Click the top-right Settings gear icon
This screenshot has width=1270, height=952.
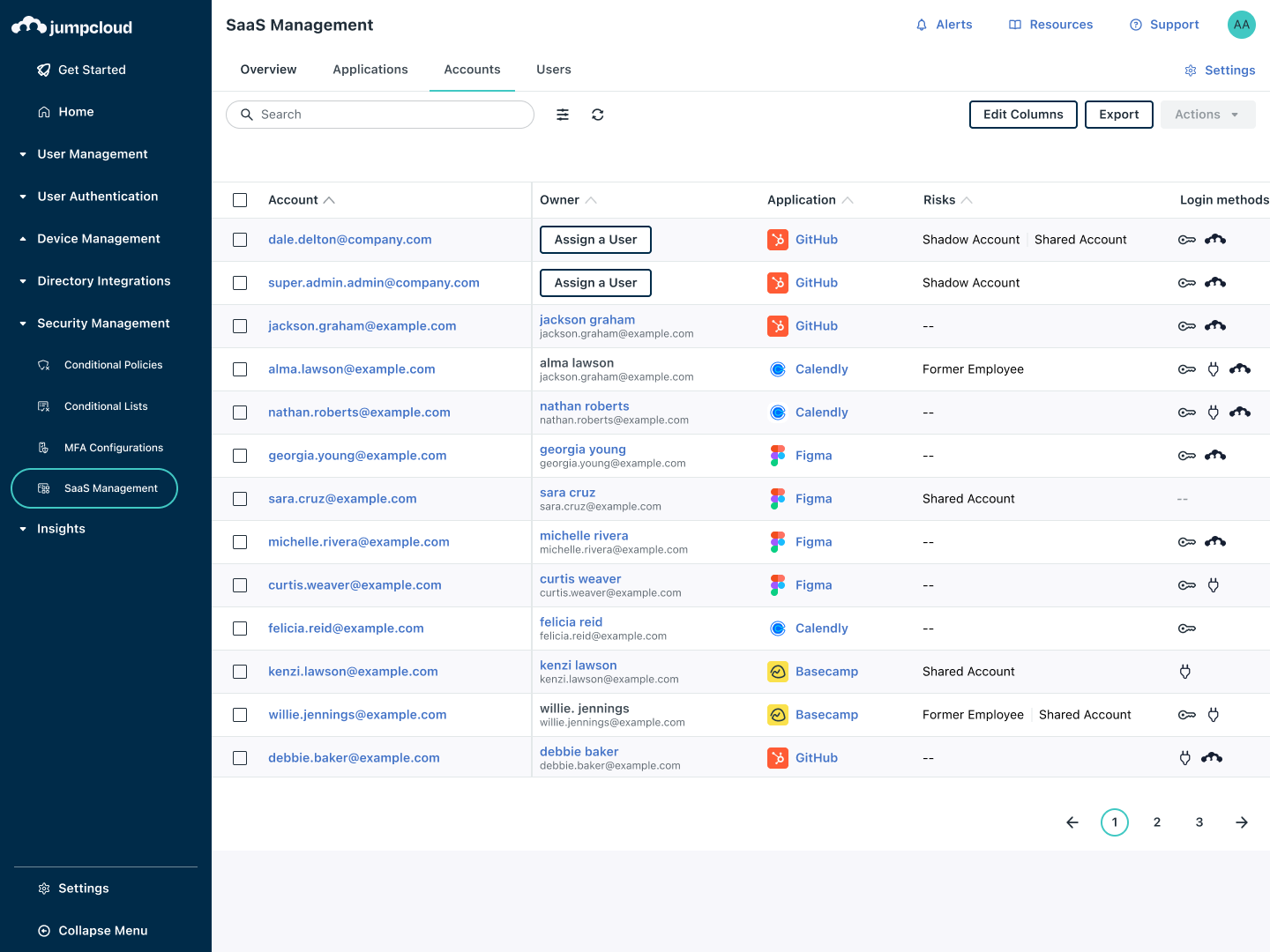click(x=1191, y=71)
